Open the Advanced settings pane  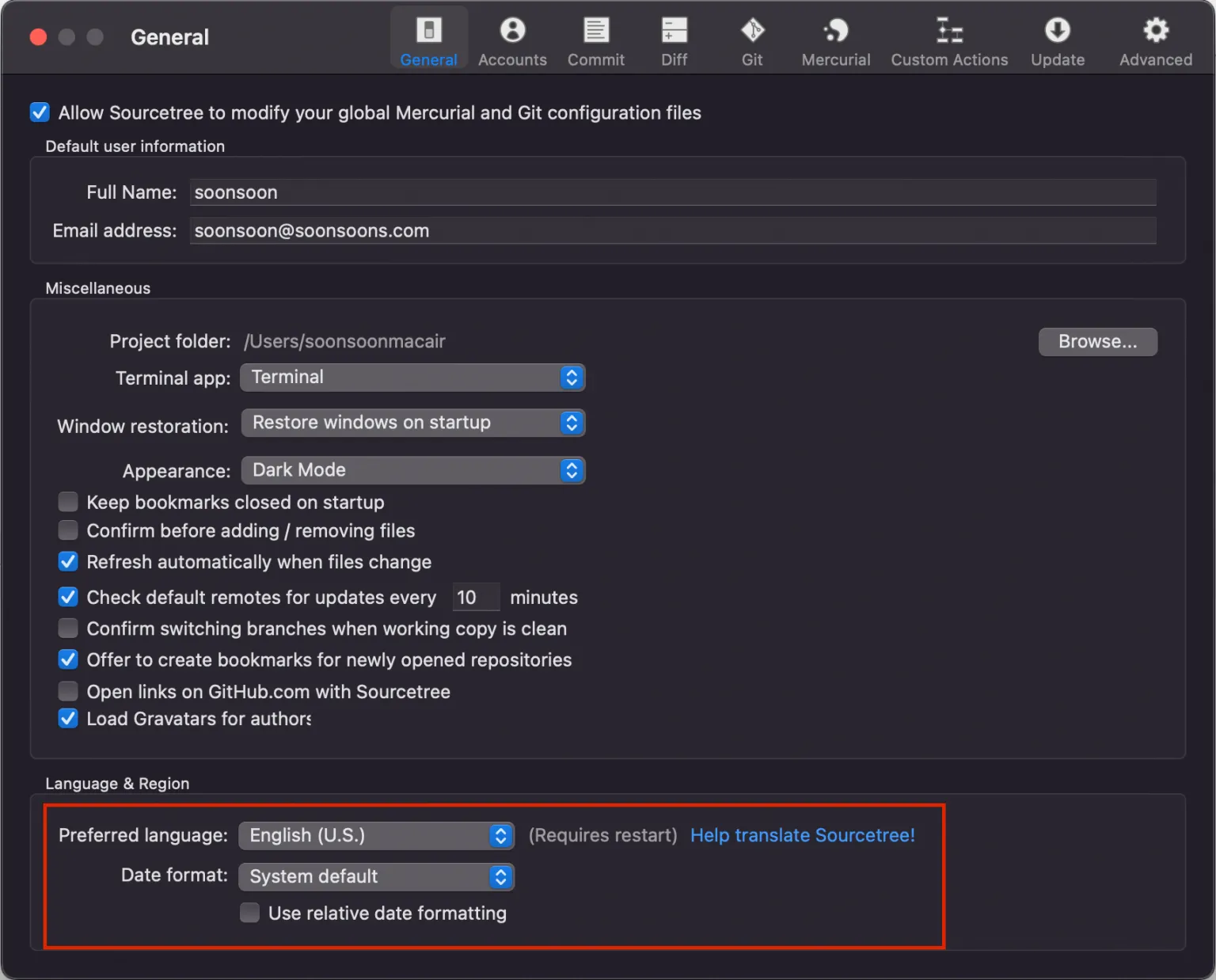point(1154,37)
